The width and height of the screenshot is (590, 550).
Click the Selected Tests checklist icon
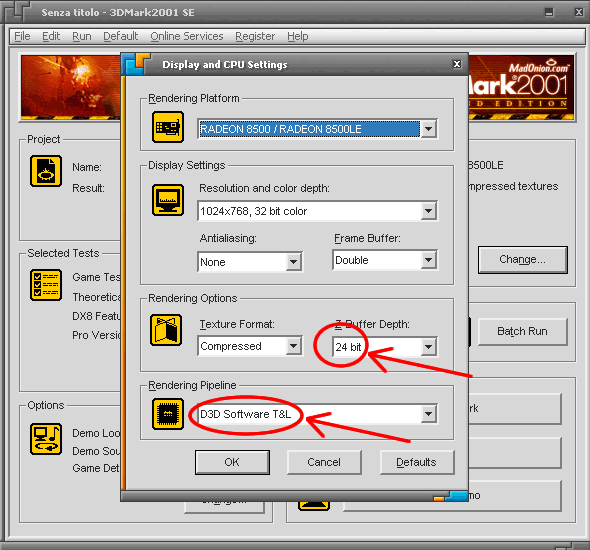(46, 285)
